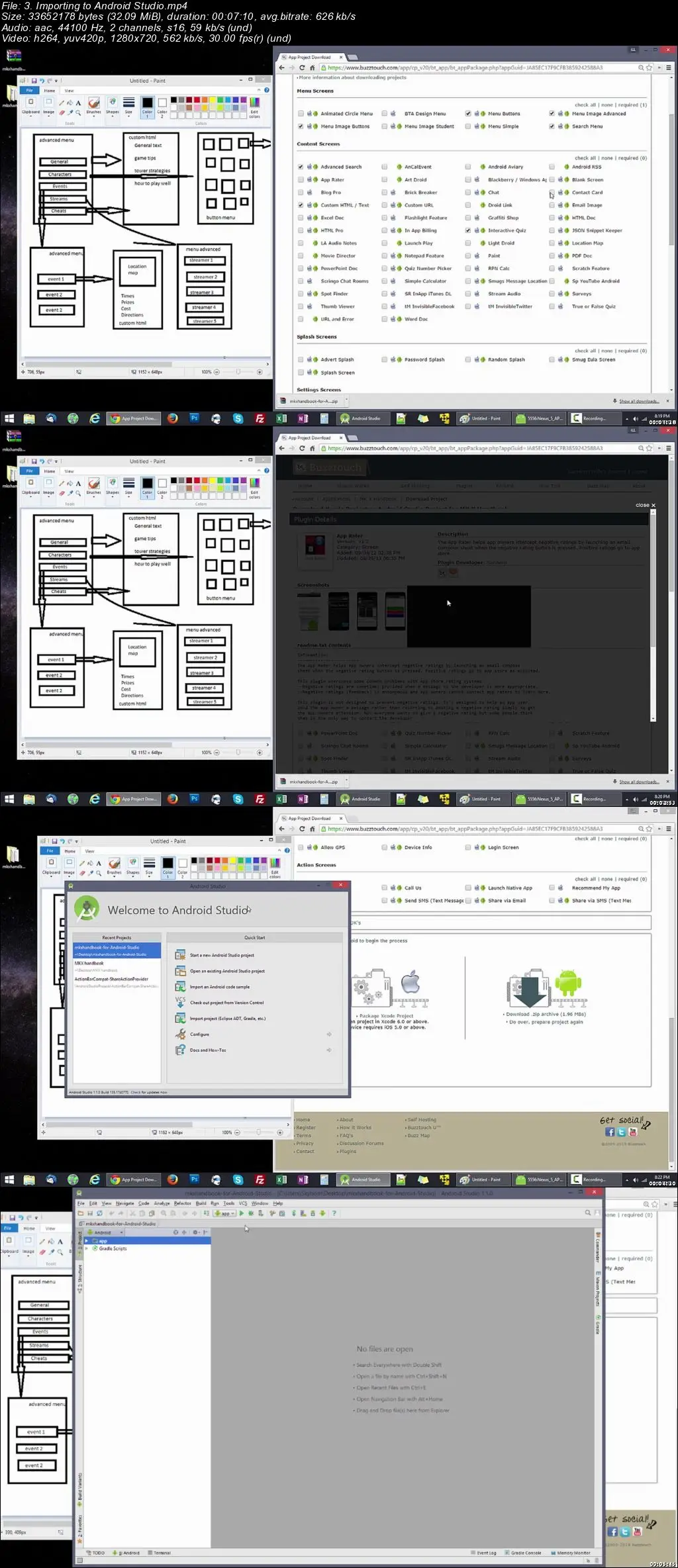The width and height of the screenshot is (678, 1568).
Task: Click More information about downloading projects link
Action: pos(352,77)
